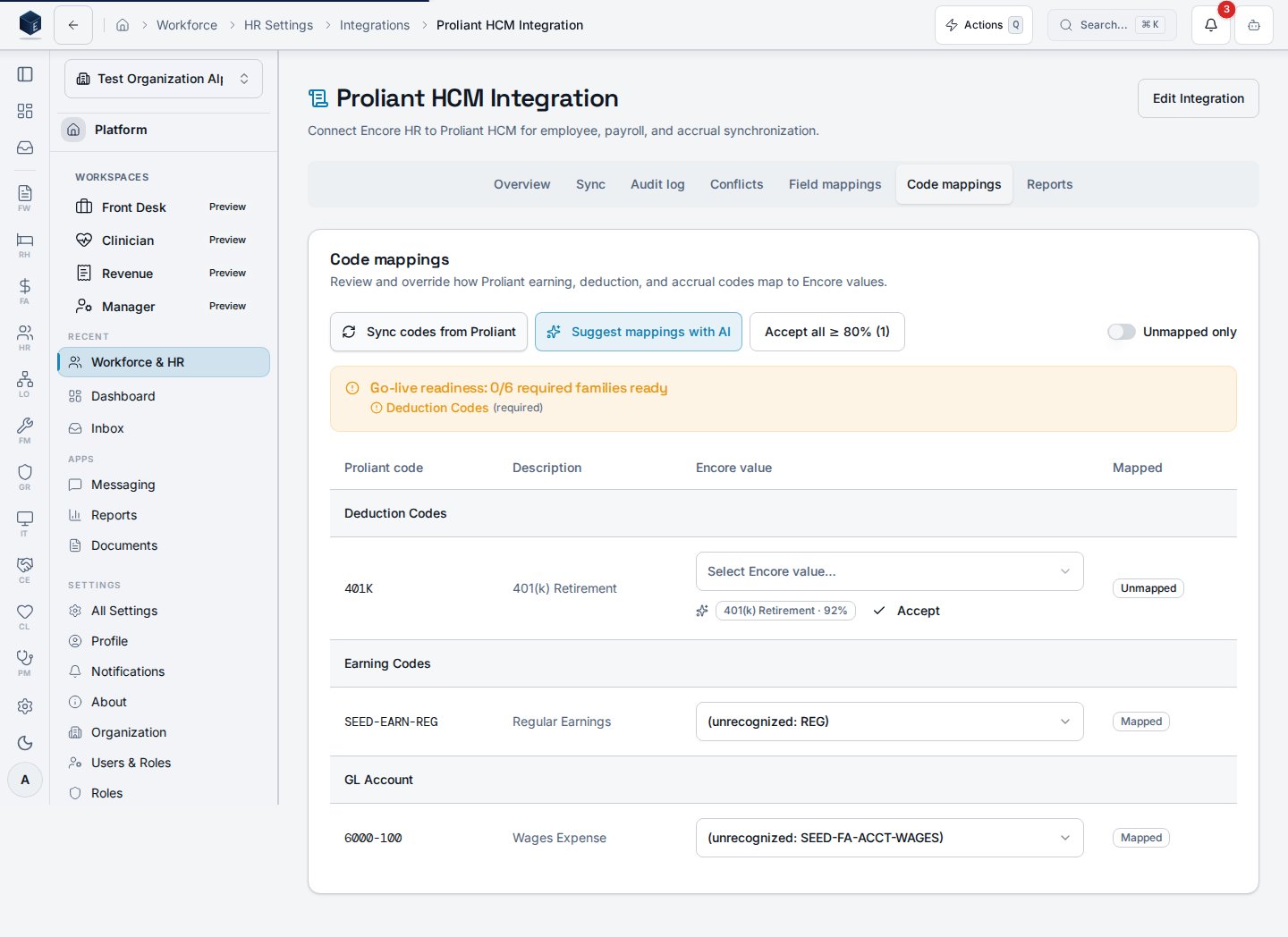Open 6000-100 Encore value dropdown
Screen dimensions: 1288x937
(x=890, y=838)
